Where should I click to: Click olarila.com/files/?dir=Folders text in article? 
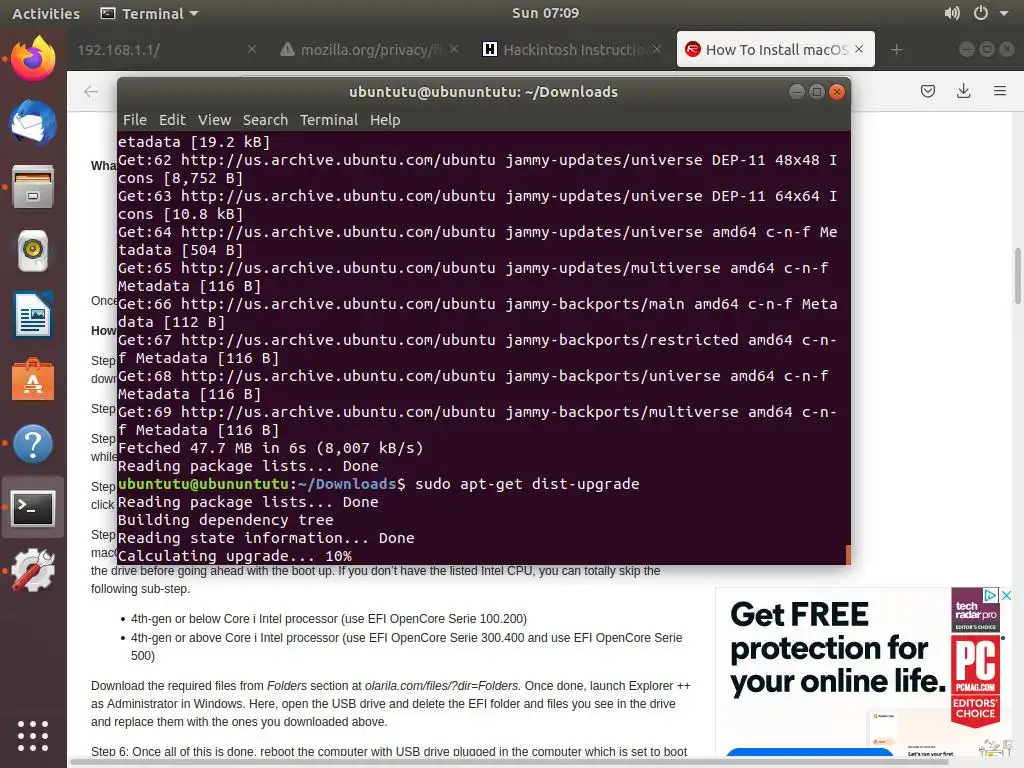441,686
